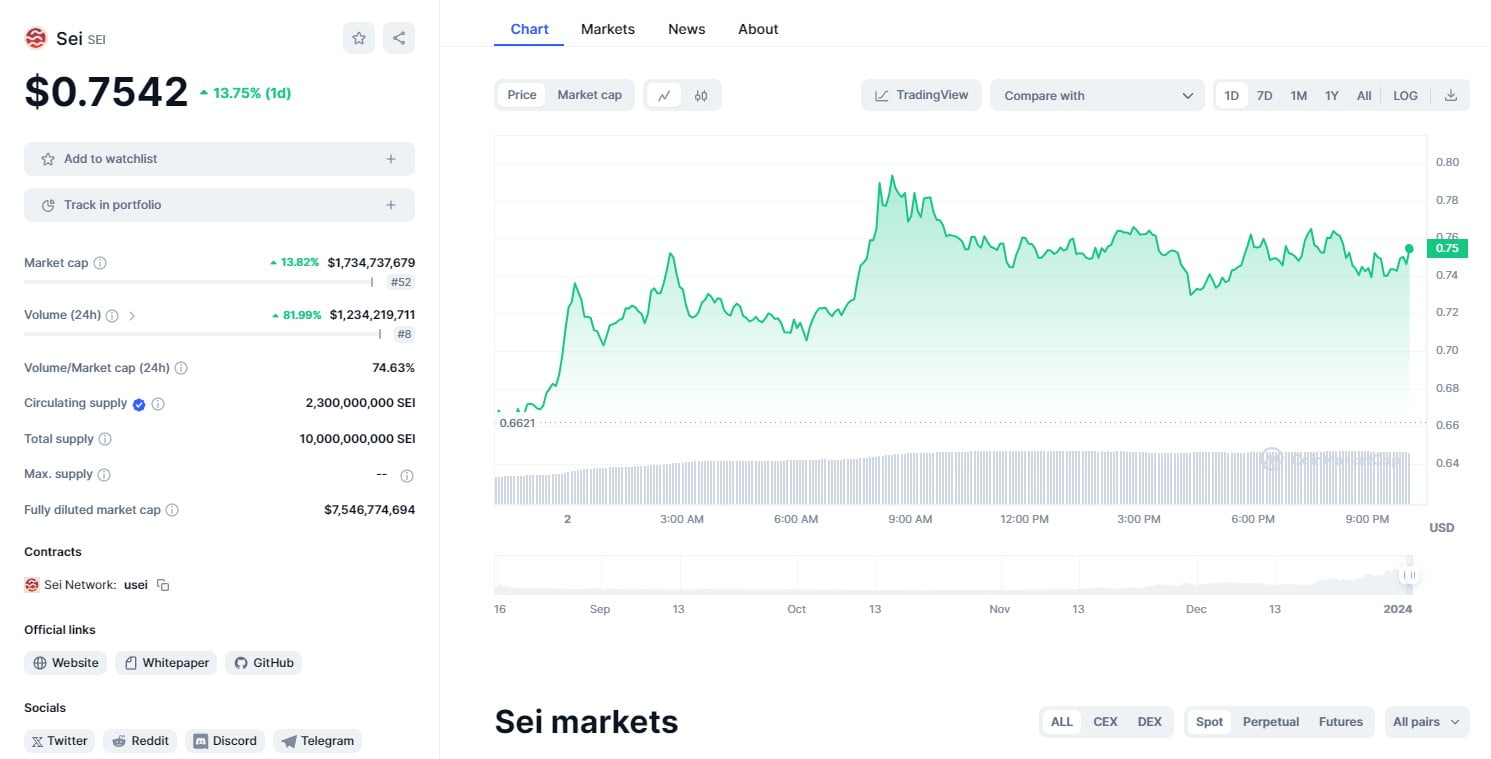
Task: Set chart range to 1D
Action: coord(1232,95)
